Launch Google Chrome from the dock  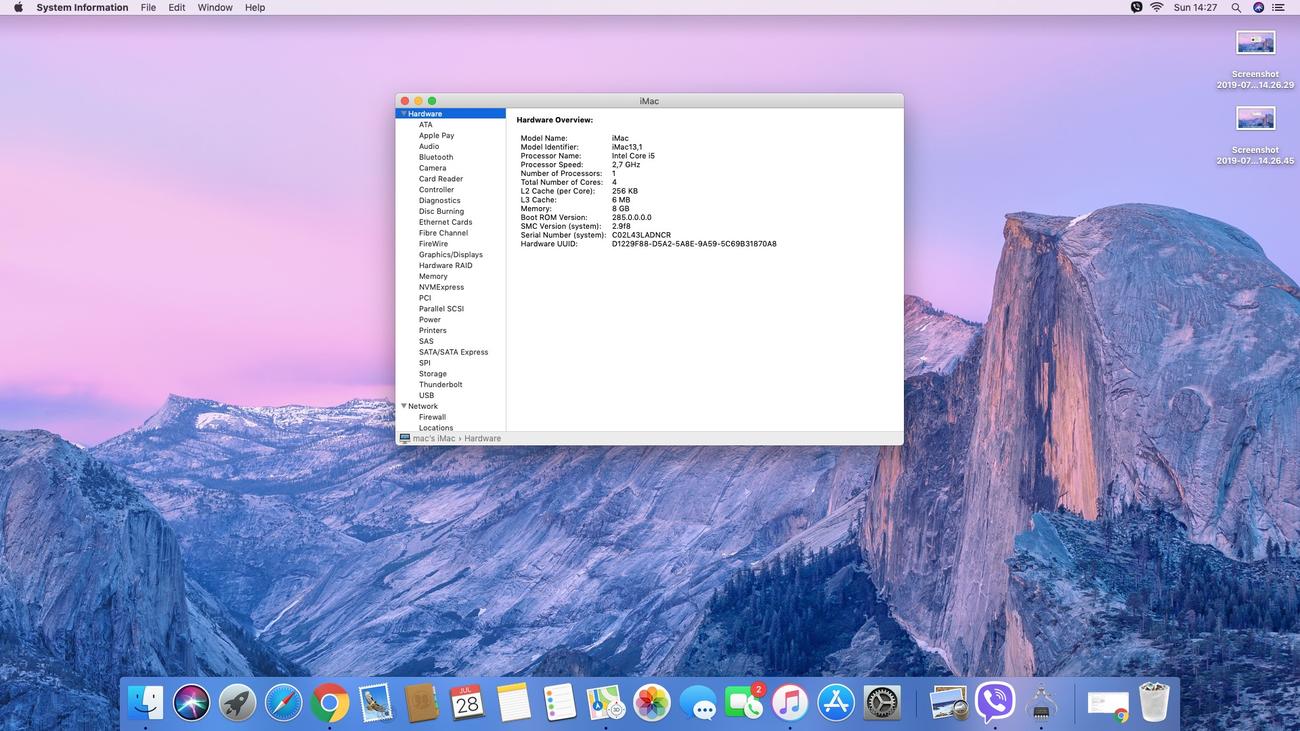[329, 703]
